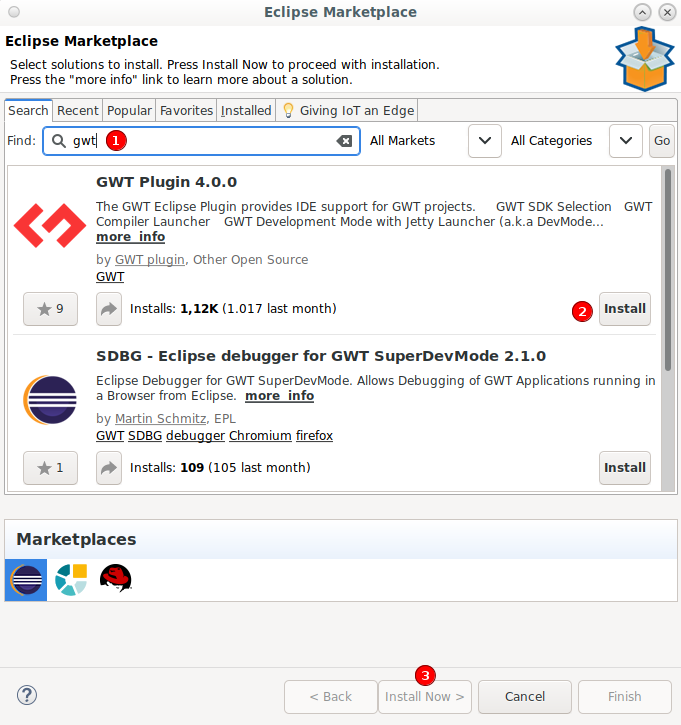The height and width of the screenshot is (725, 681).
Task: Star the SDBG debugger entry
Action: coord(50,468)
